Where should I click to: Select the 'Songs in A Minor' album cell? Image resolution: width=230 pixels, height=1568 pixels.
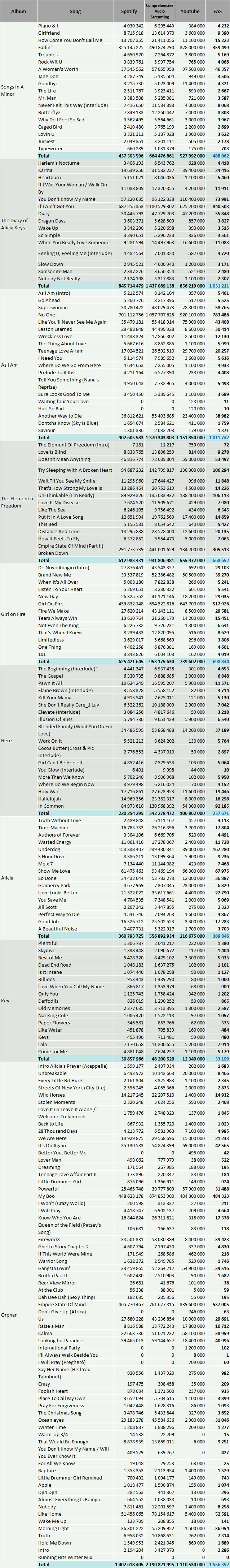18,91
